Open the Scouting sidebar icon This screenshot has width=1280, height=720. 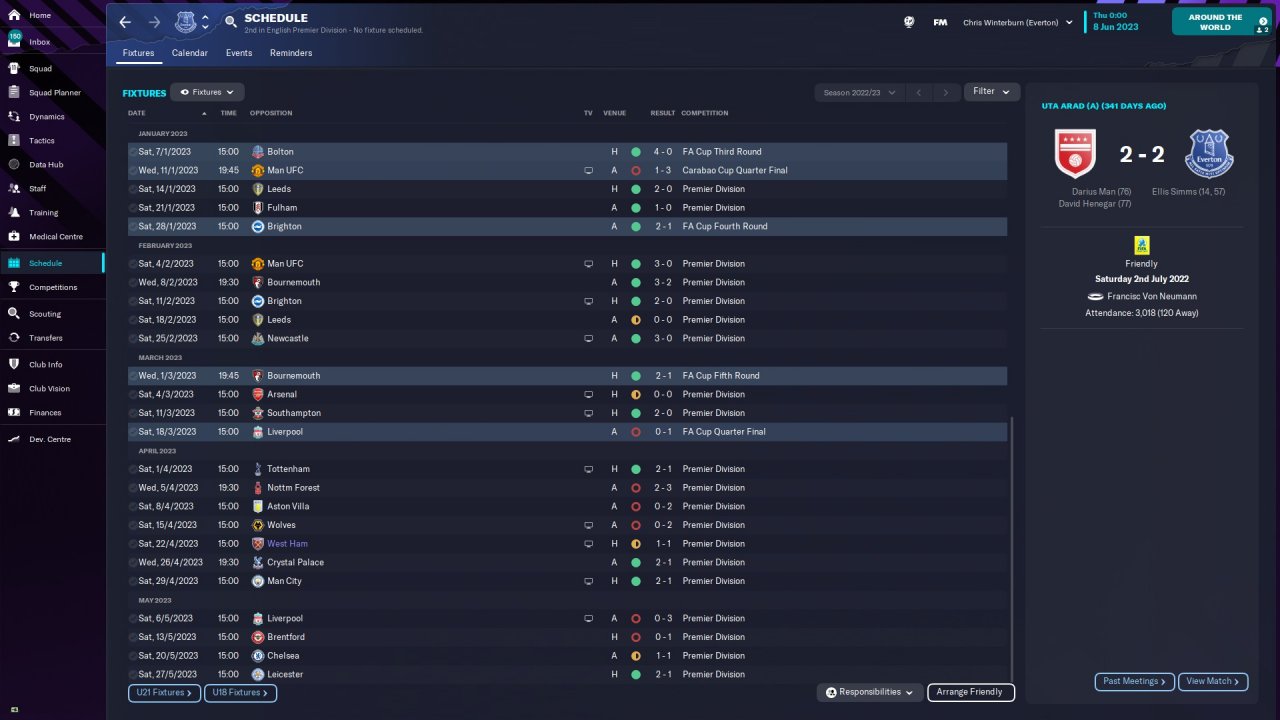[x=14, y=314]
